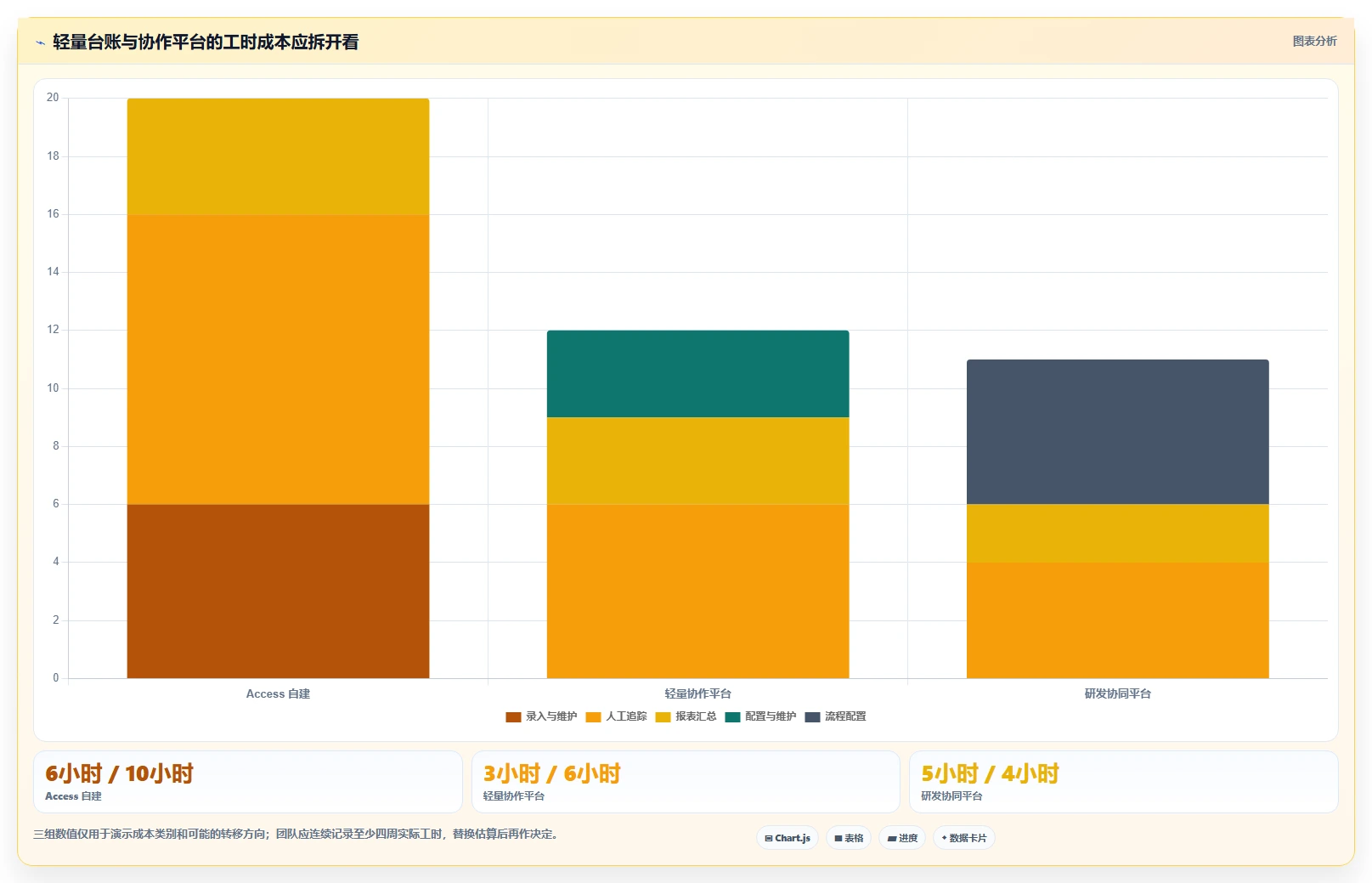Toggle the 人工追踪 legend label
Viewport: 1372px width, 883px height.
click(x=626, y=716)
